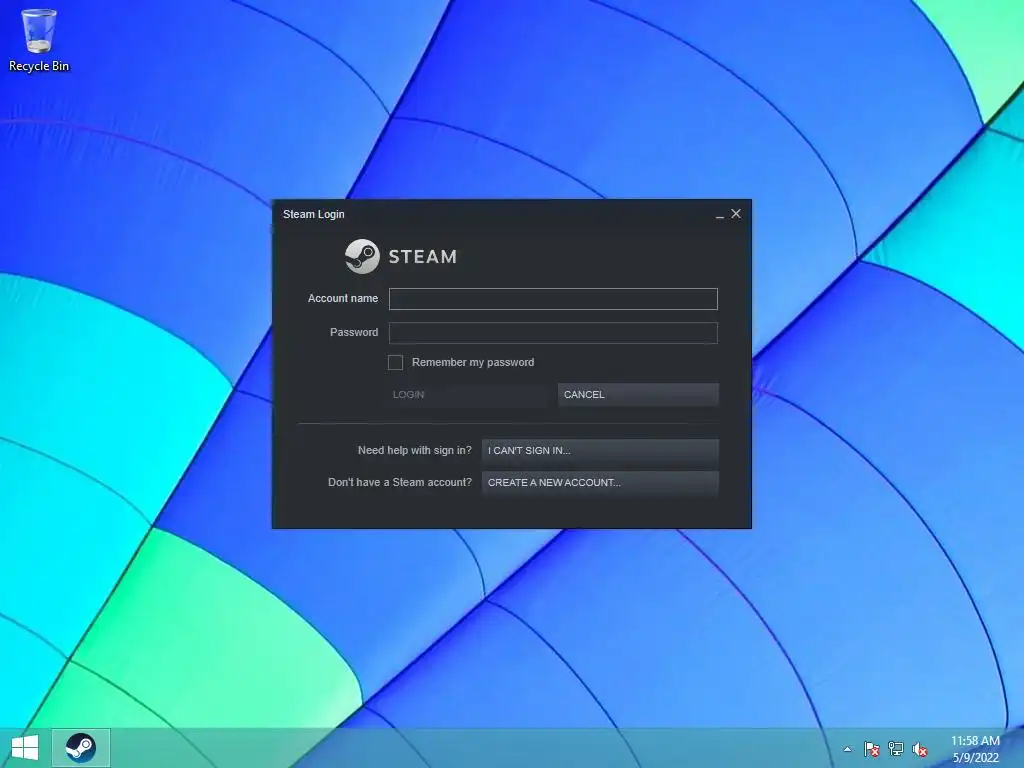1024x768 pixels.
Task: Click the 'Account name' label
Action: pyautogui.click(x=343, y=298)
